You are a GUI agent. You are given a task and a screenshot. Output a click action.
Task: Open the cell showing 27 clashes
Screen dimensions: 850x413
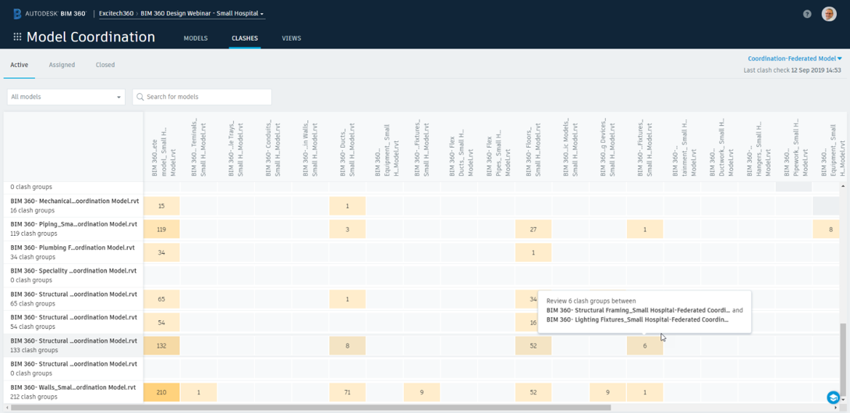point(533,229)
